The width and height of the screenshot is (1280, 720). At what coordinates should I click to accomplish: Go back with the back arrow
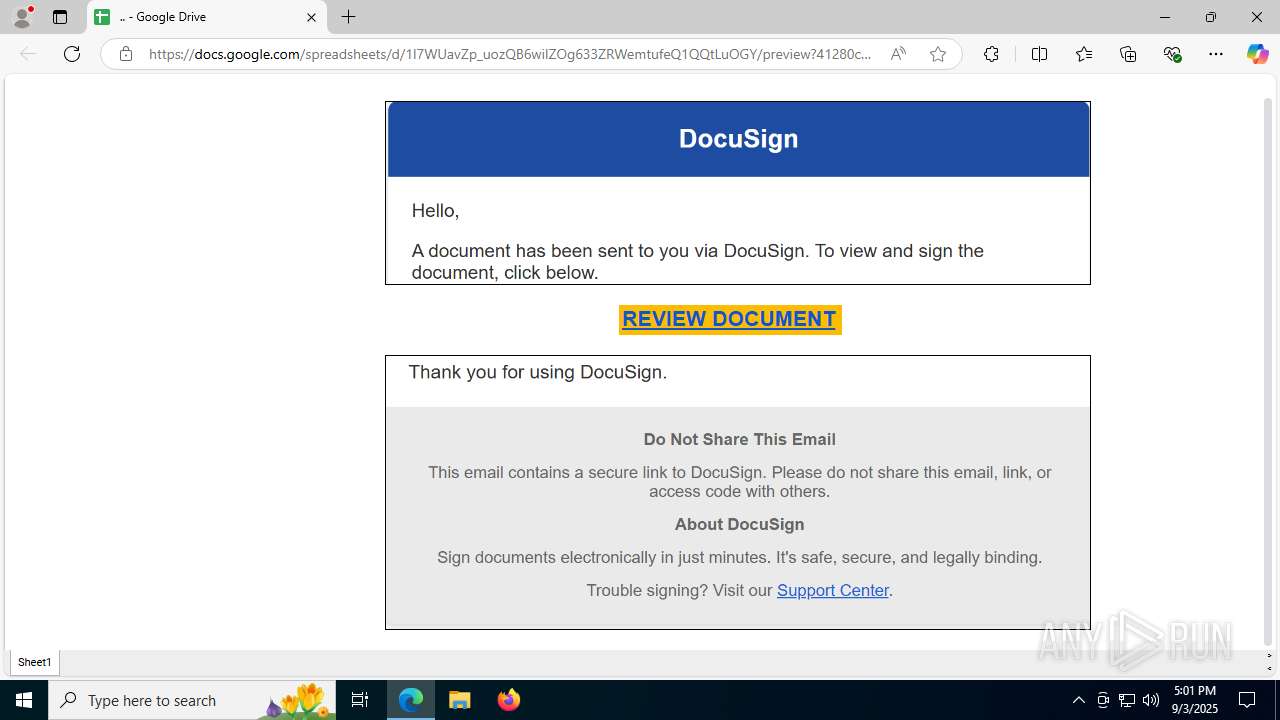click(28, 54)
